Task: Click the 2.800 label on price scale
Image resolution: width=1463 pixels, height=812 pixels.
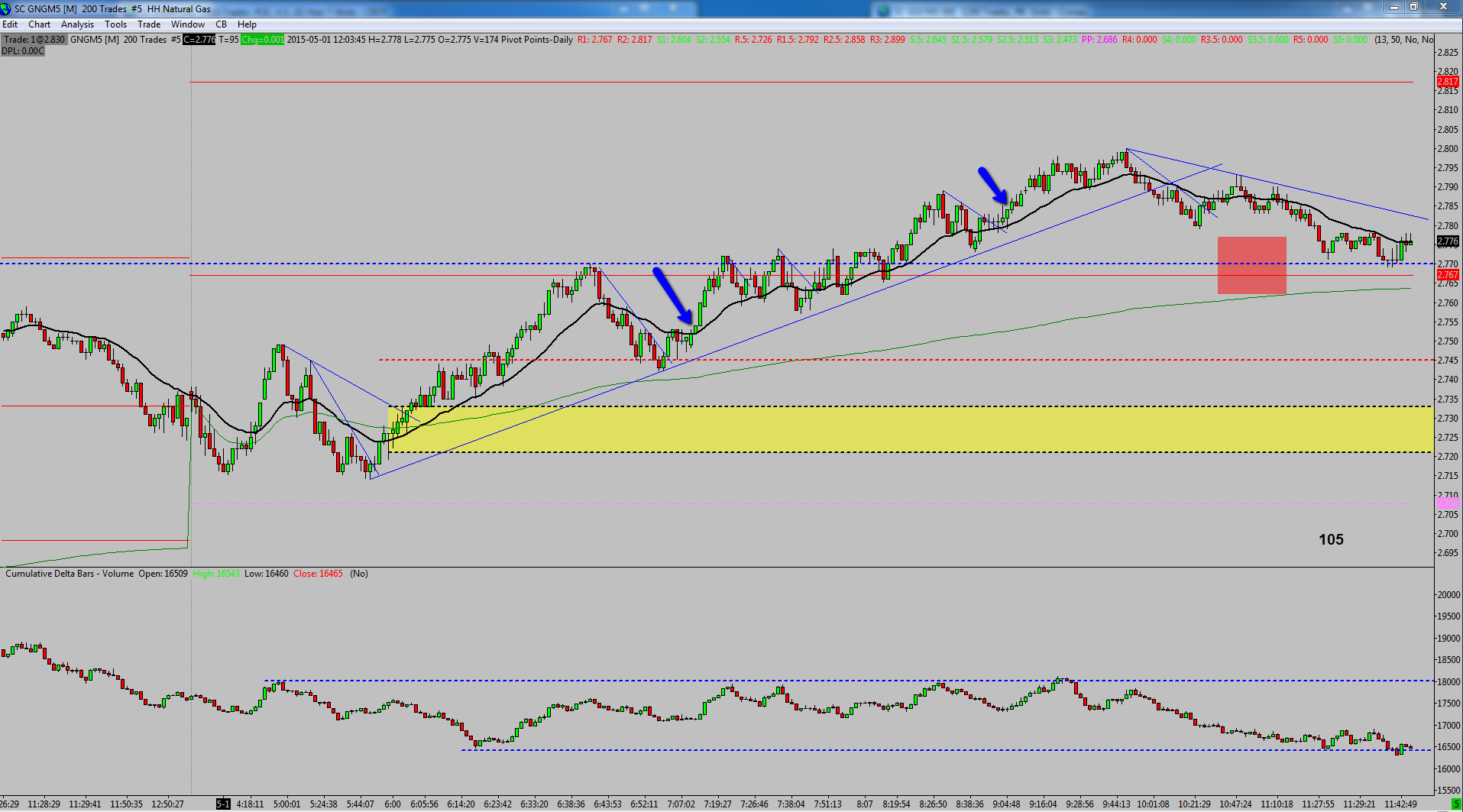Action: click(x=1447, y=149)
